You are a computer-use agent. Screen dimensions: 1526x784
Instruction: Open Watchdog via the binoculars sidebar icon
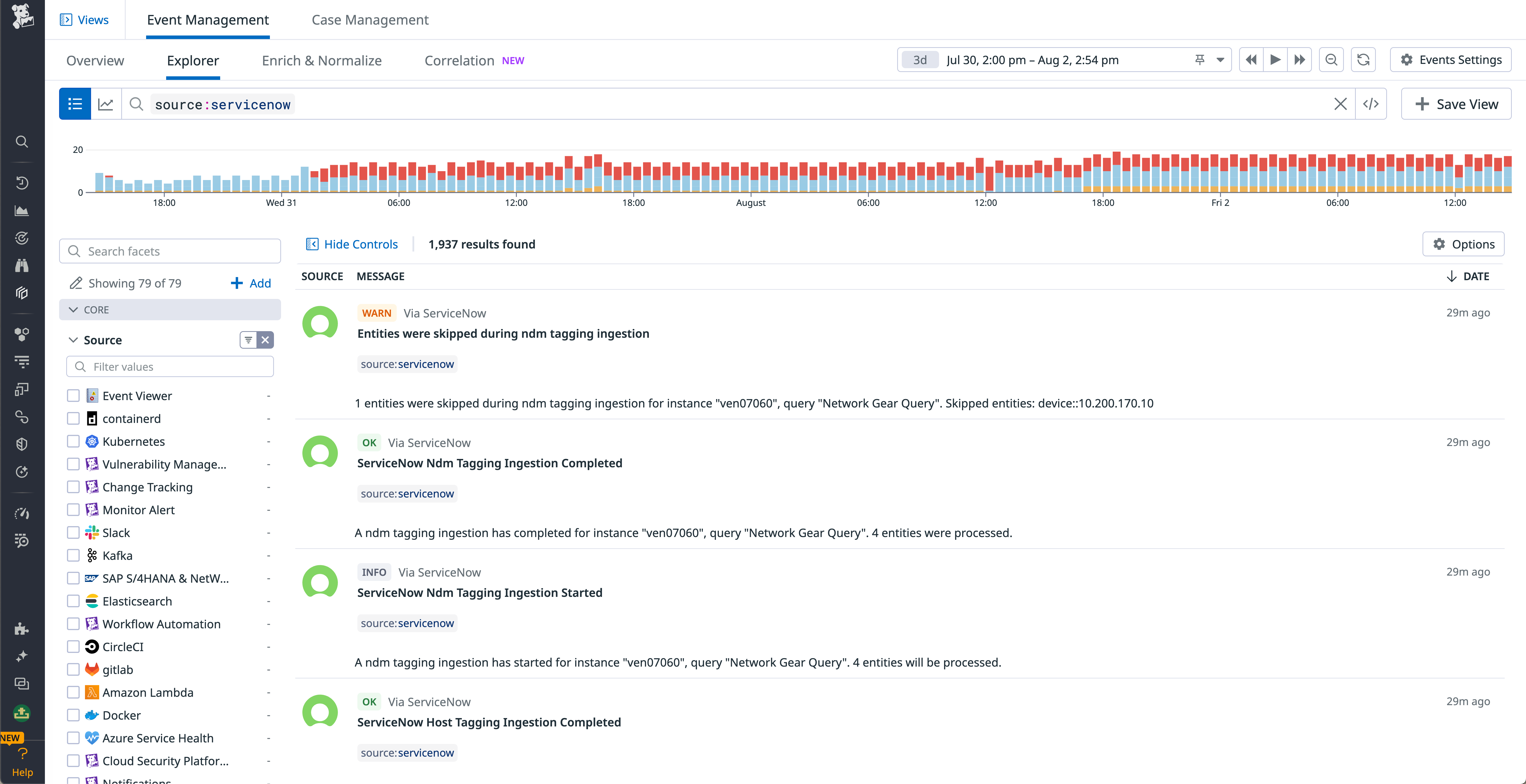(x=22, y=265)
